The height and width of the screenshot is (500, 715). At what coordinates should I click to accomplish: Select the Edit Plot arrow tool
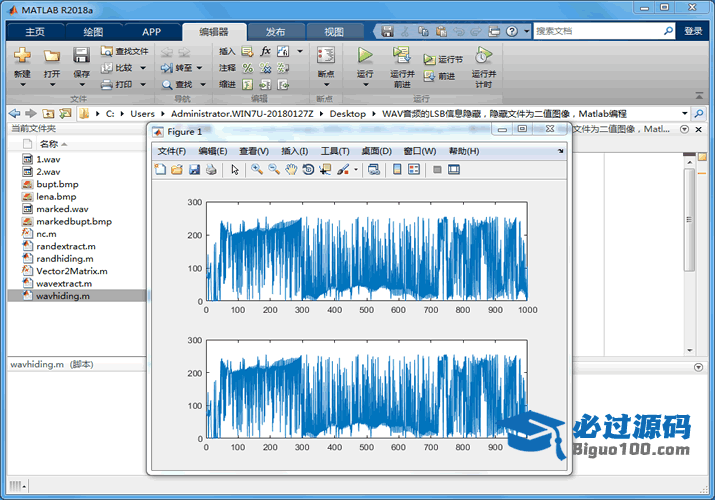[x=235, y=170]
